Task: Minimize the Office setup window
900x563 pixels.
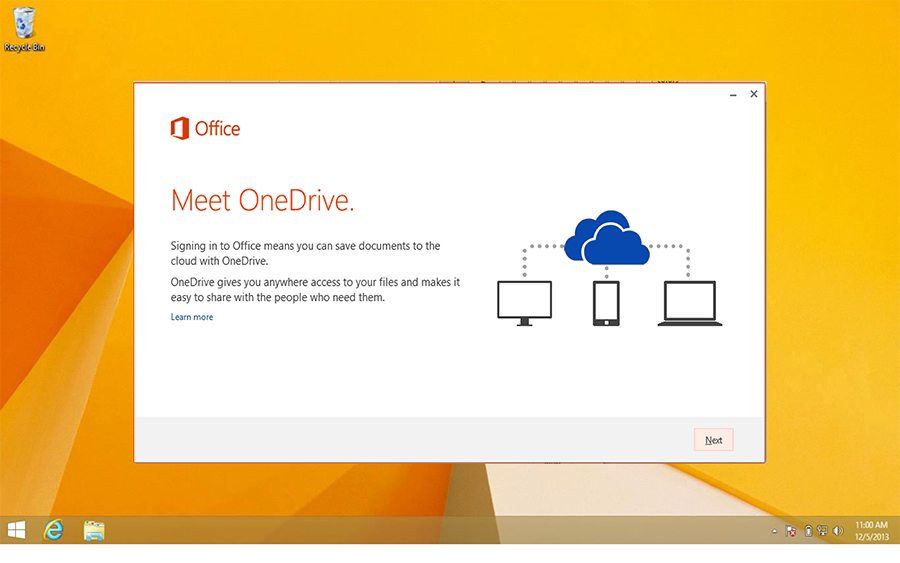Action: (x=733, y=94)
